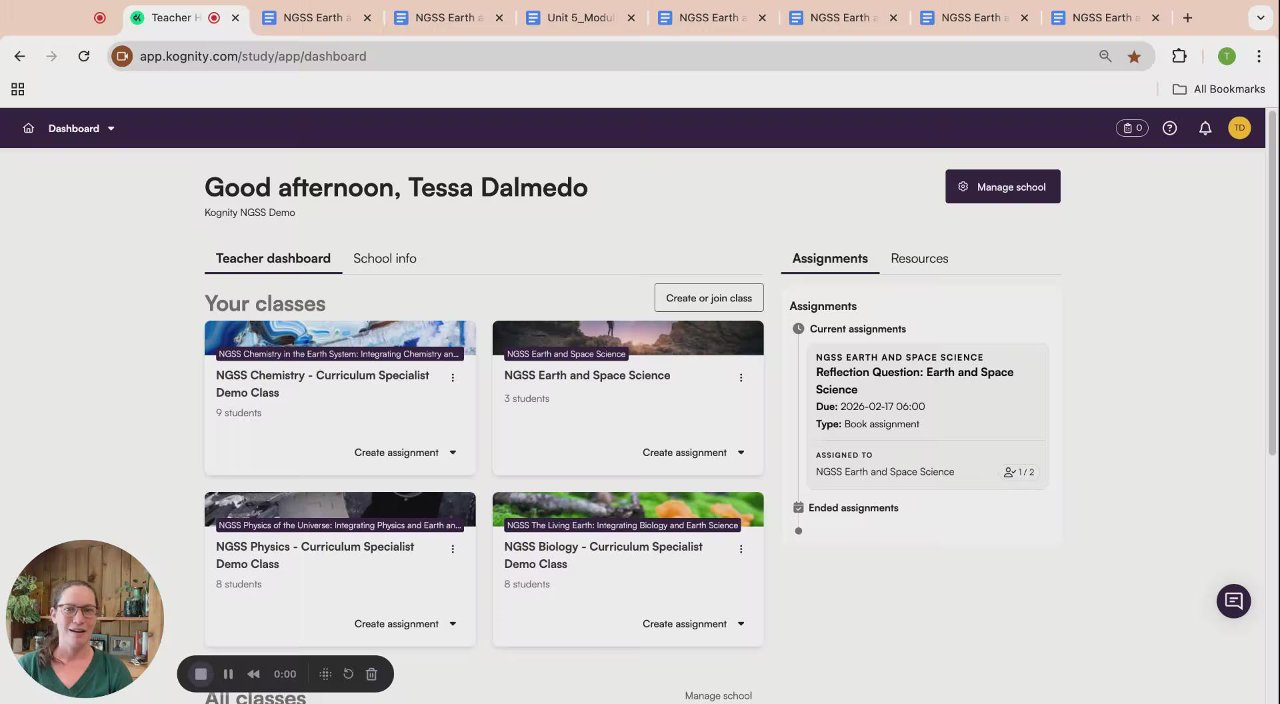
Task: Click the Manage school link near All classes
Action: tap(718, 696)
